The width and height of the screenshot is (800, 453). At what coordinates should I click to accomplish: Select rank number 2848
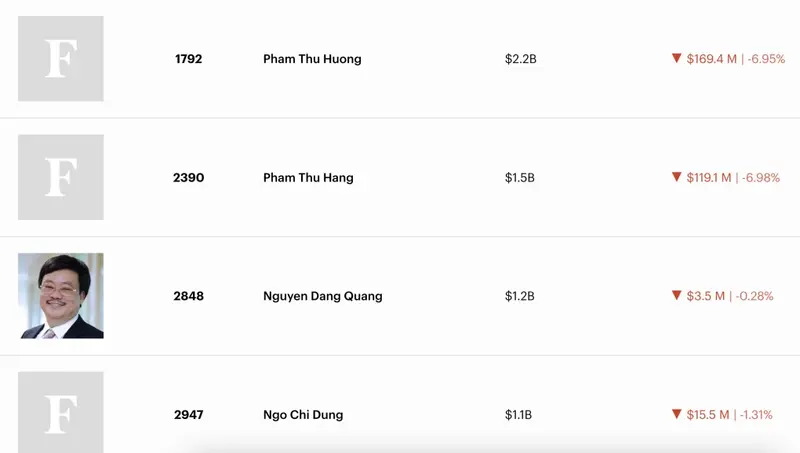(x=188, y=296)
